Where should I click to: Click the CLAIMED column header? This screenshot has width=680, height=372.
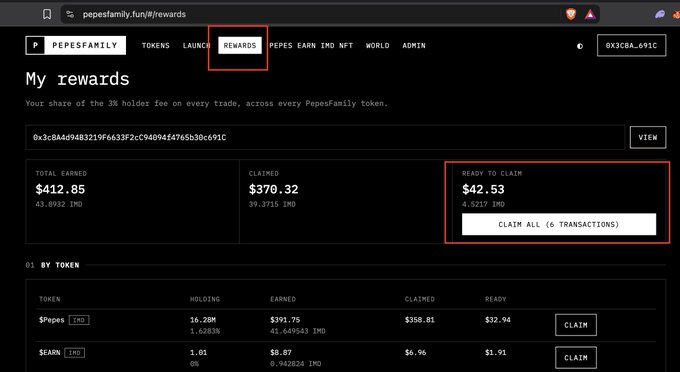[420, 299]
